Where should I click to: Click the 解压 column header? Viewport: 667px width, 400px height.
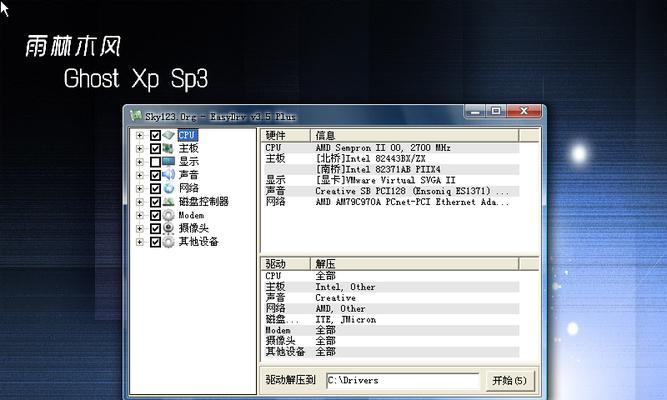[414, 264]
